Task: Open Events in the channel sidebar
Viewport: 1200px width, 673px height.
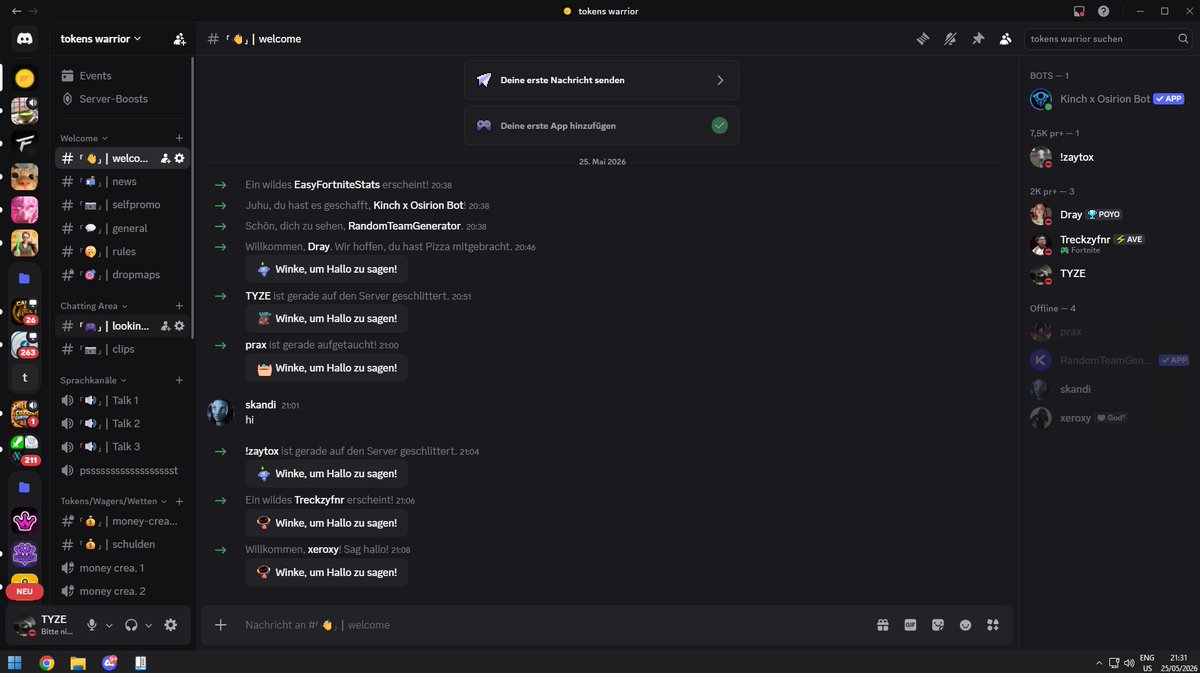Action: (x=124, y=76)
